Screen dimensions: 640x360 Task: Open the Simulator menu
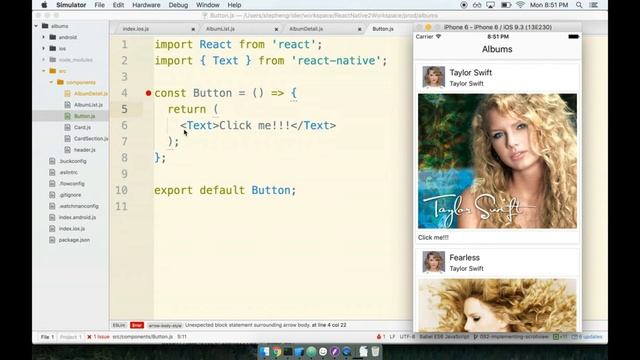71,5
